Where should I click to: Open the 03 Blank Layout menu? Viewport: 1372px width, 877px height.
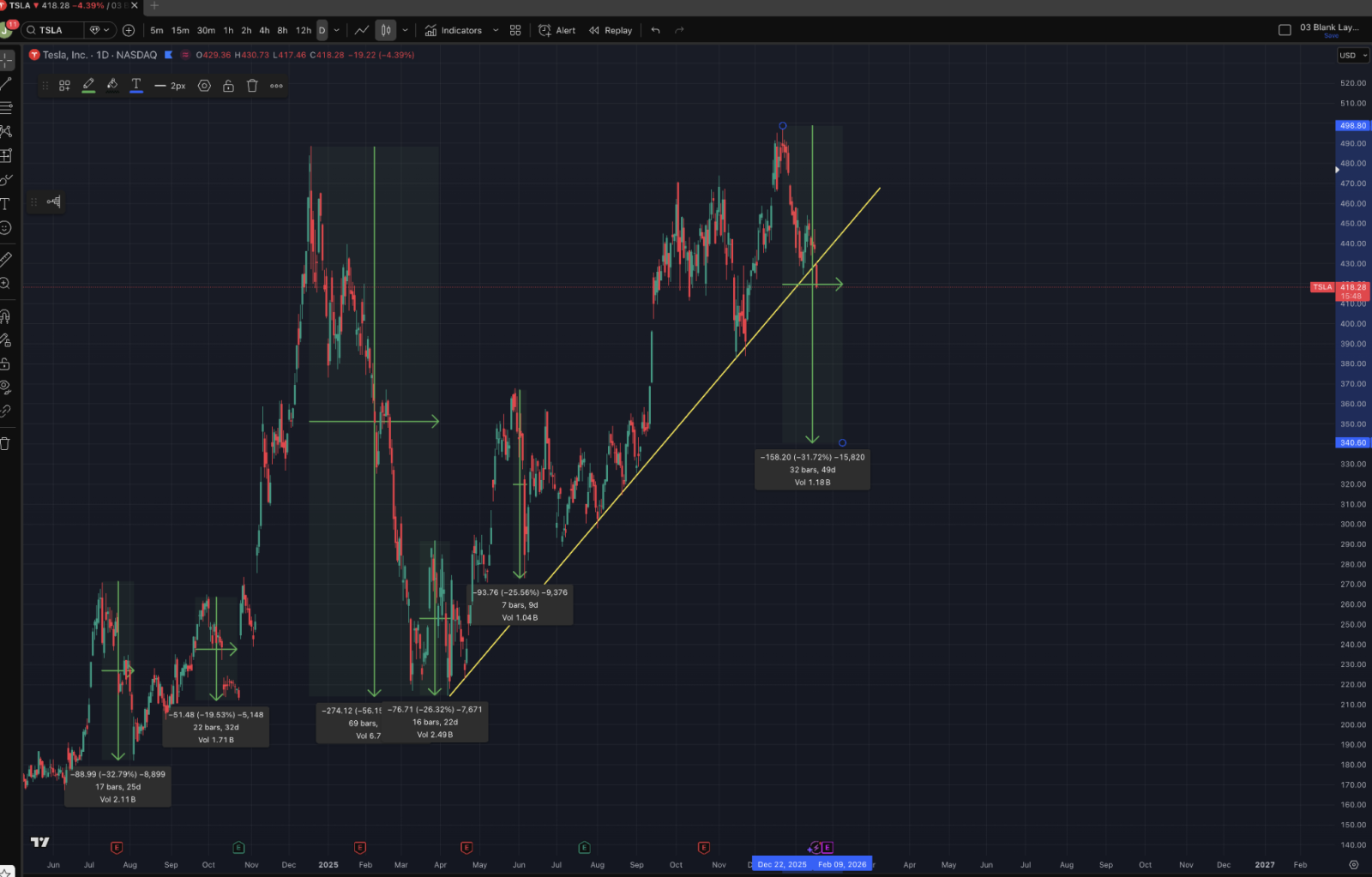(1329, 29)
